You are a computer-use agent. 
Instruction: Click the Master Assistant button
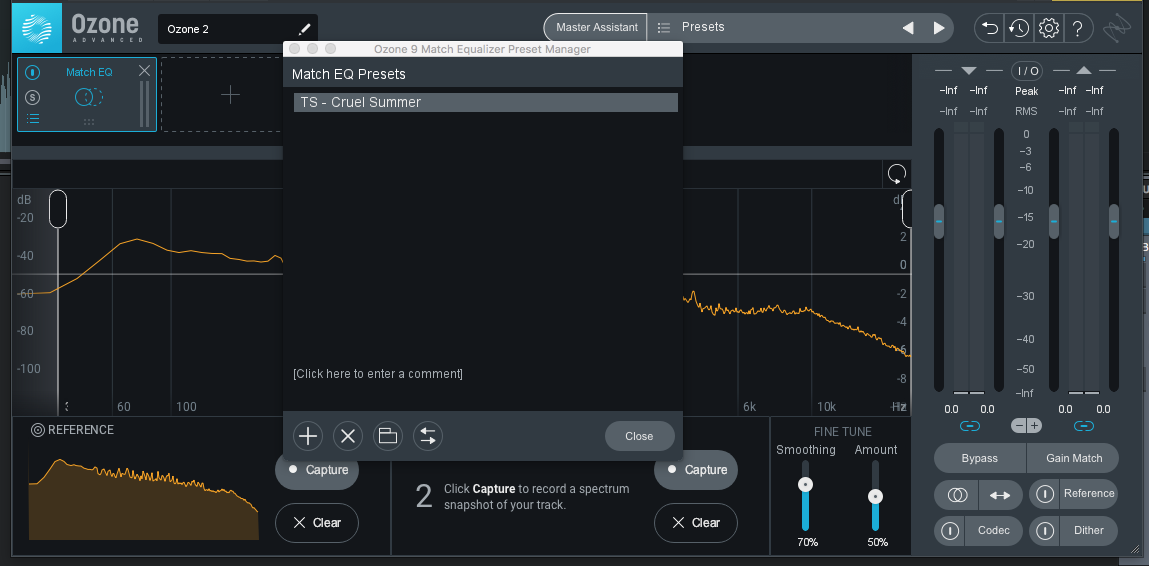[596, 27]
